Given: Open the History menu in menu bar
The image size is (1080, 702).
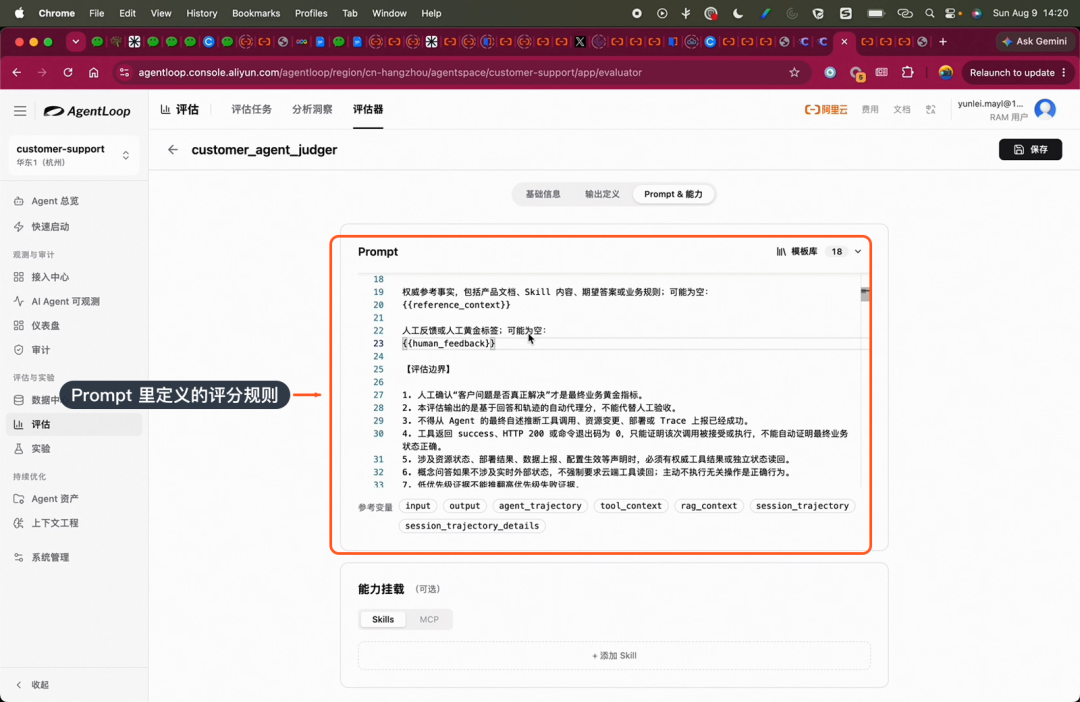Looking at the screenshot, I should coord(201,13).
